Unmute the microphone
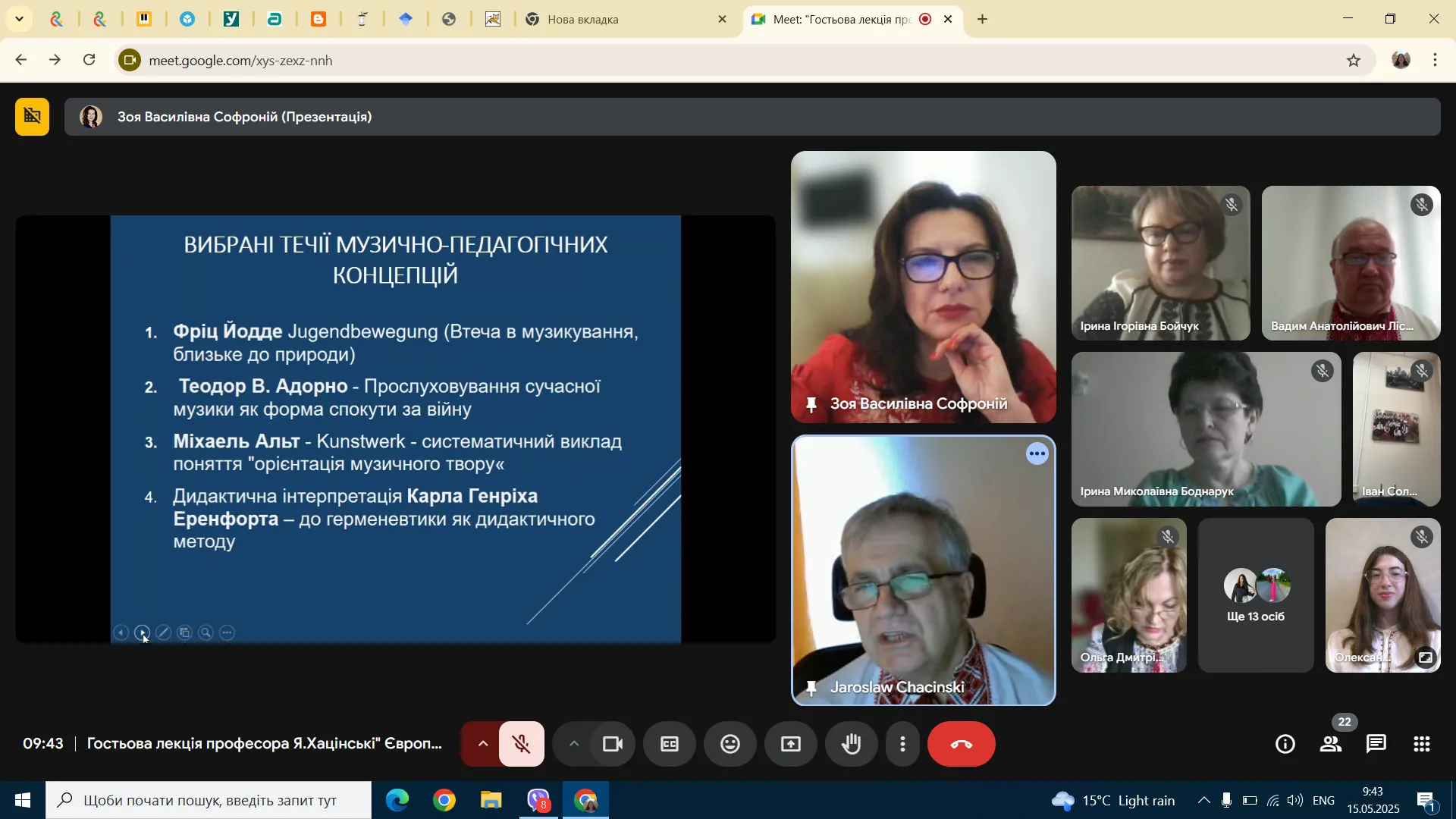The height and width of the screenshot is (819, 1456). tap(522, 744)
